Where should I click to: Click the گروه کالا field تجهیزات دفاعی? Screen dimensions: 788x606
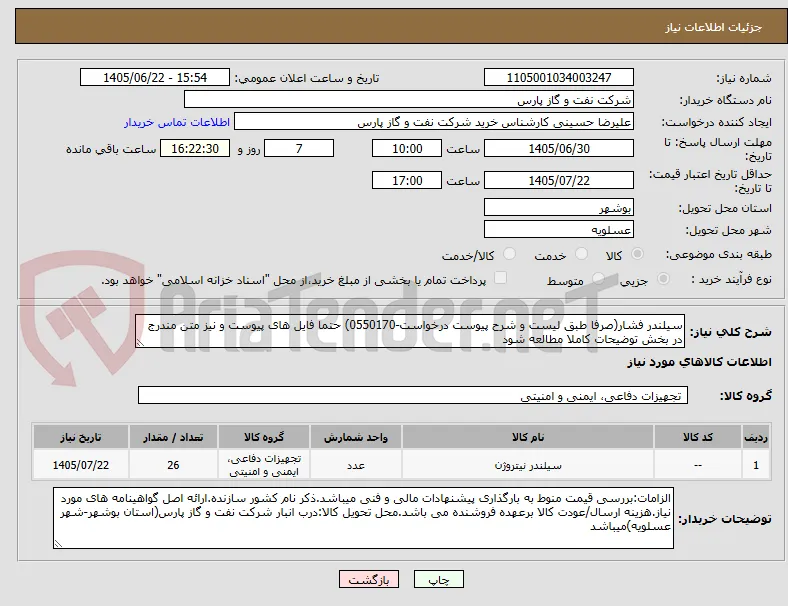413,395
